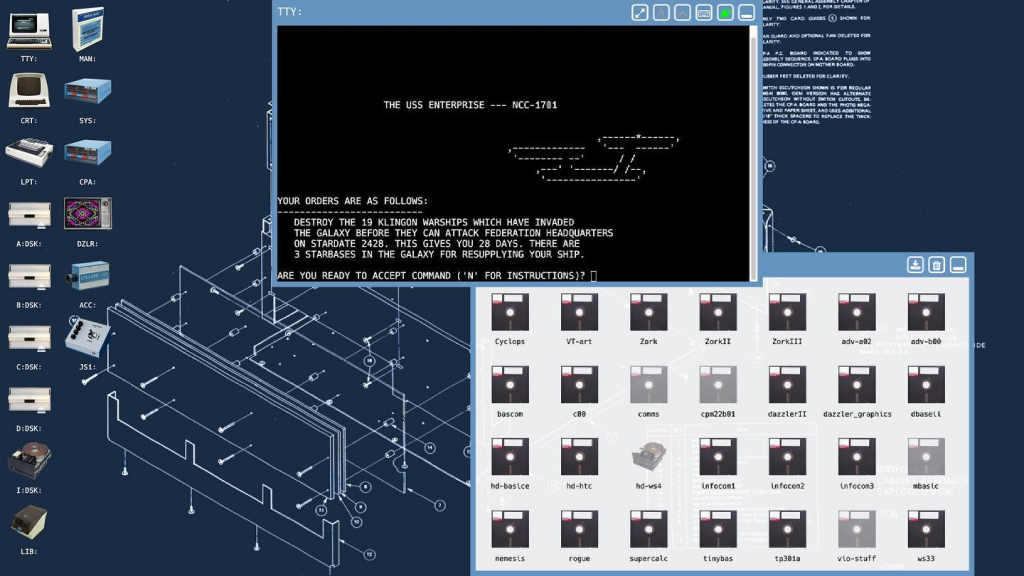Open the SYS computer desktop icon
Screen dimensions: 1024x576
click(88, 91)
